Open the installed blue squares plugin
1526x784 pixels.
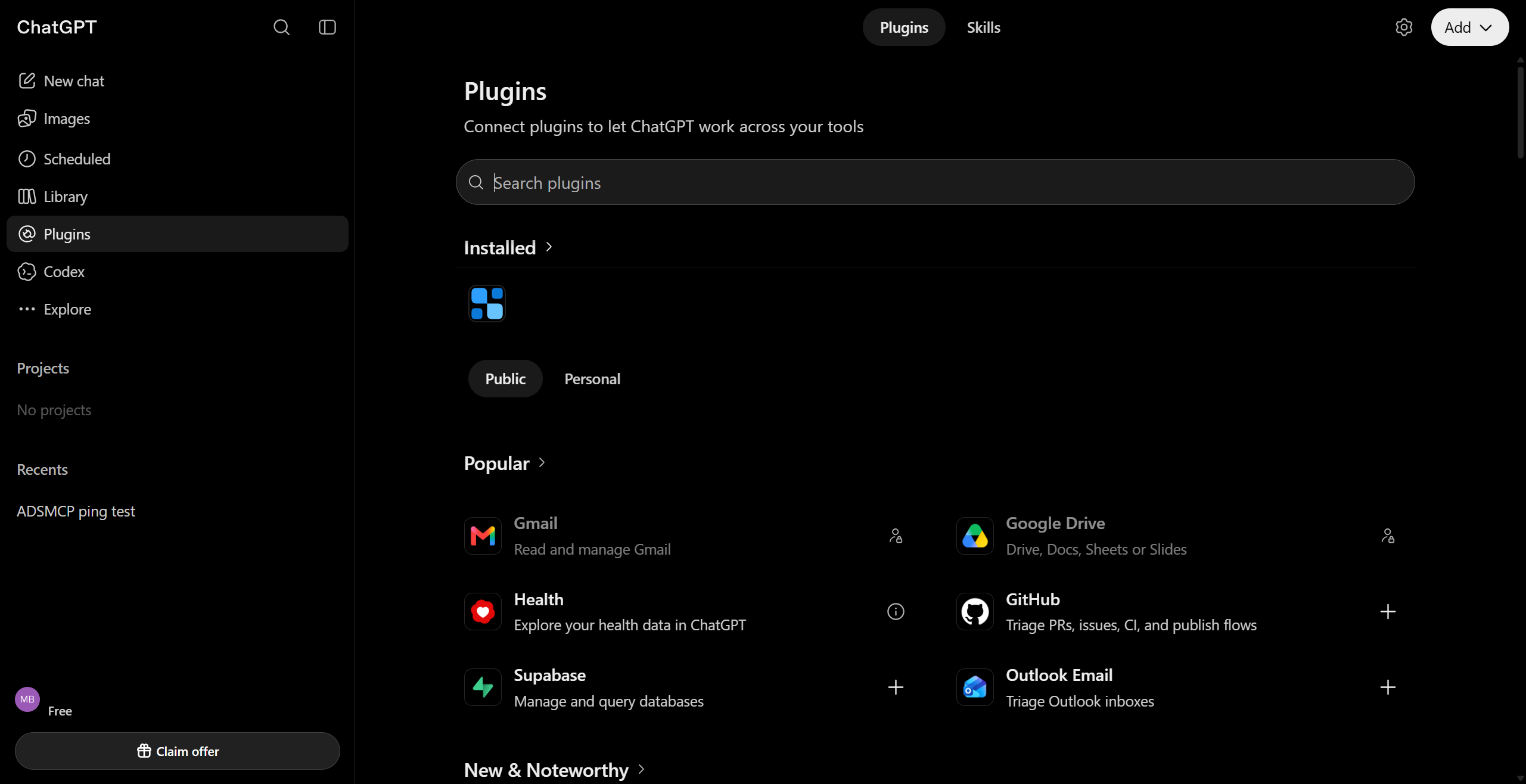coord(487,303)
